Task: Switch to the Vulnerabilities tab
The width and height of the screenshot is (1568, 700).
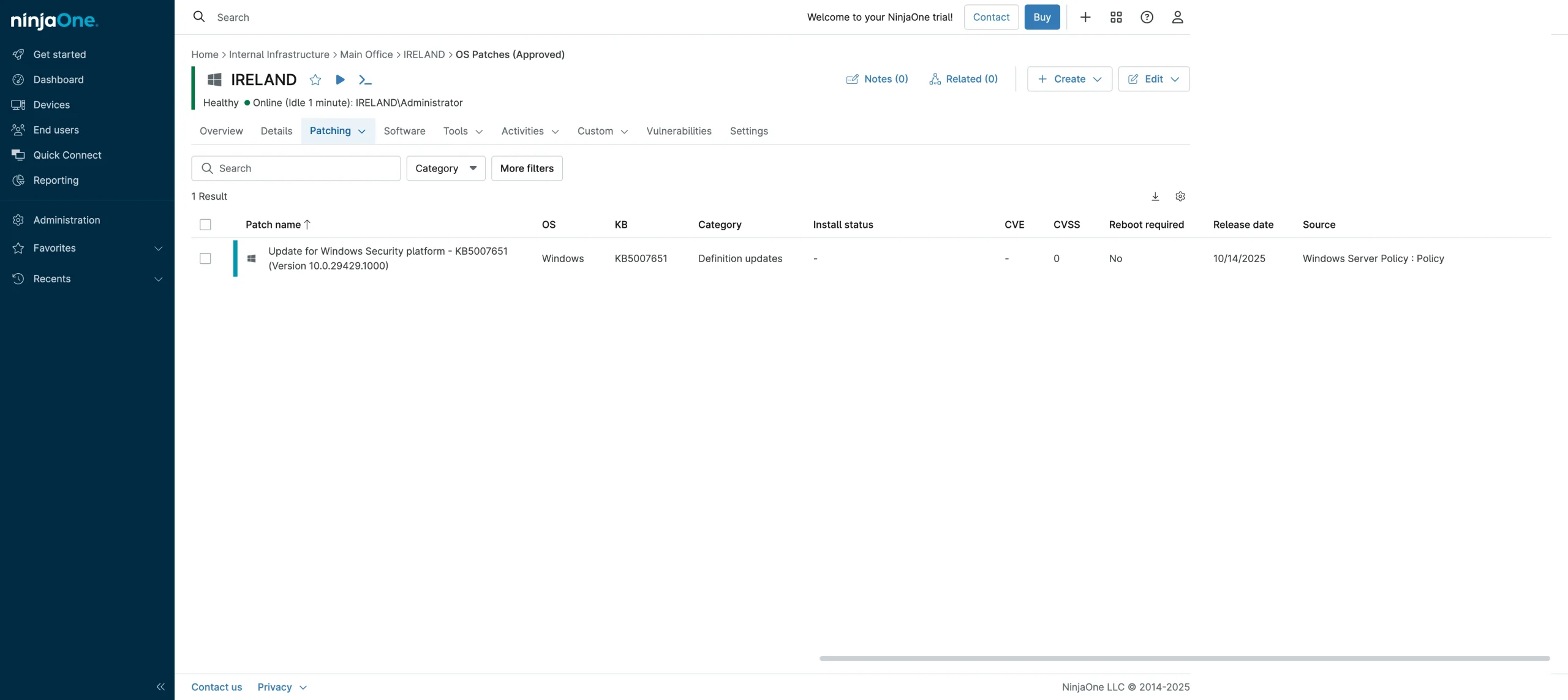Action: [x=679, y=131]
